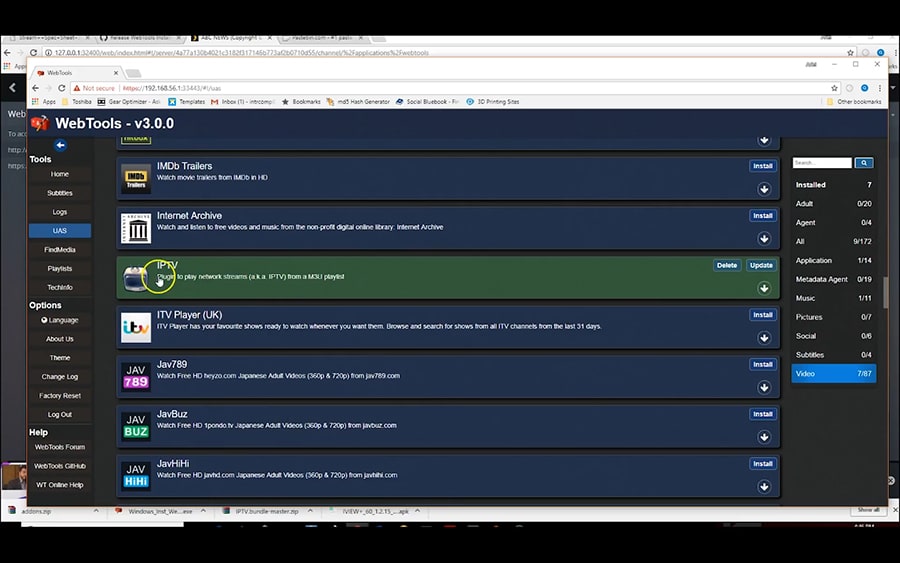
Task: Click Show all downloads button
Action: (868, 510)
